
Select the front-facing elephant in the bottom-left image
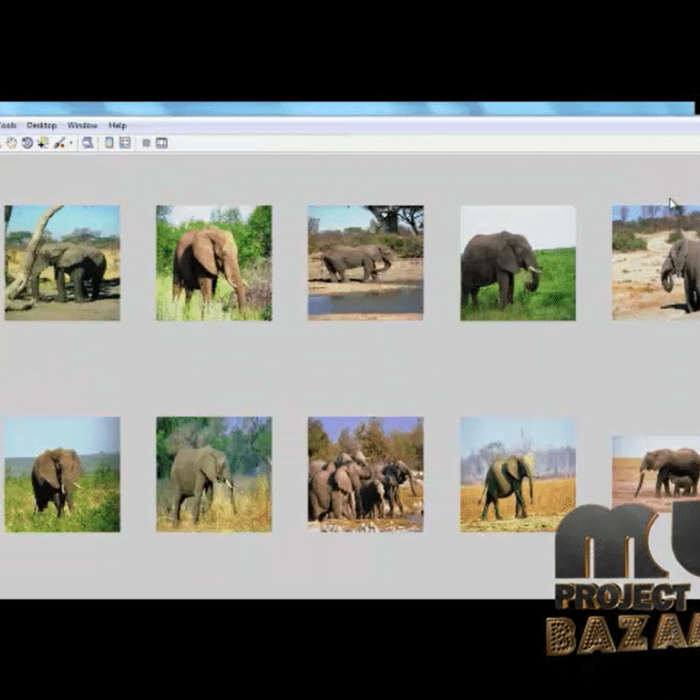click(62, 474)
